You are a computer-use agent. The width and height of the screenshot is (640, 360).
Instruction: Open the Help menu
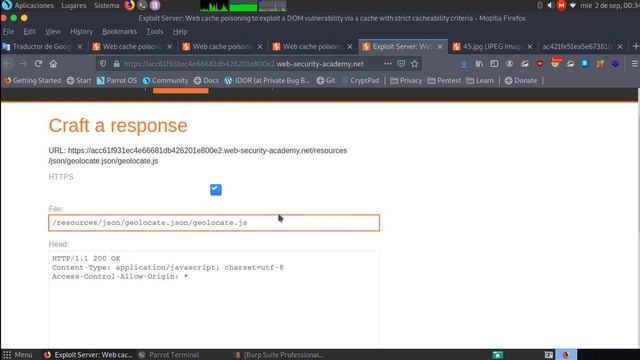coord(180,31)
